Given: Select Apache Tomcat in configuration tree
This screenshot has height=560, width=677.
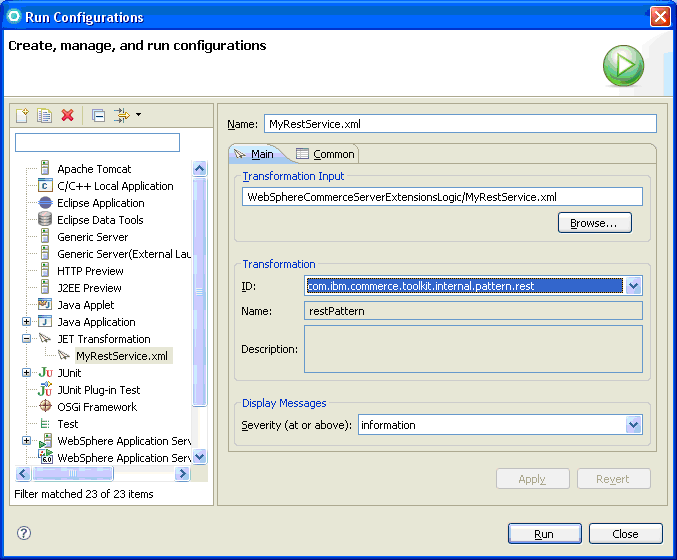Looking at the screenshot, I should [x=93, y=169].
